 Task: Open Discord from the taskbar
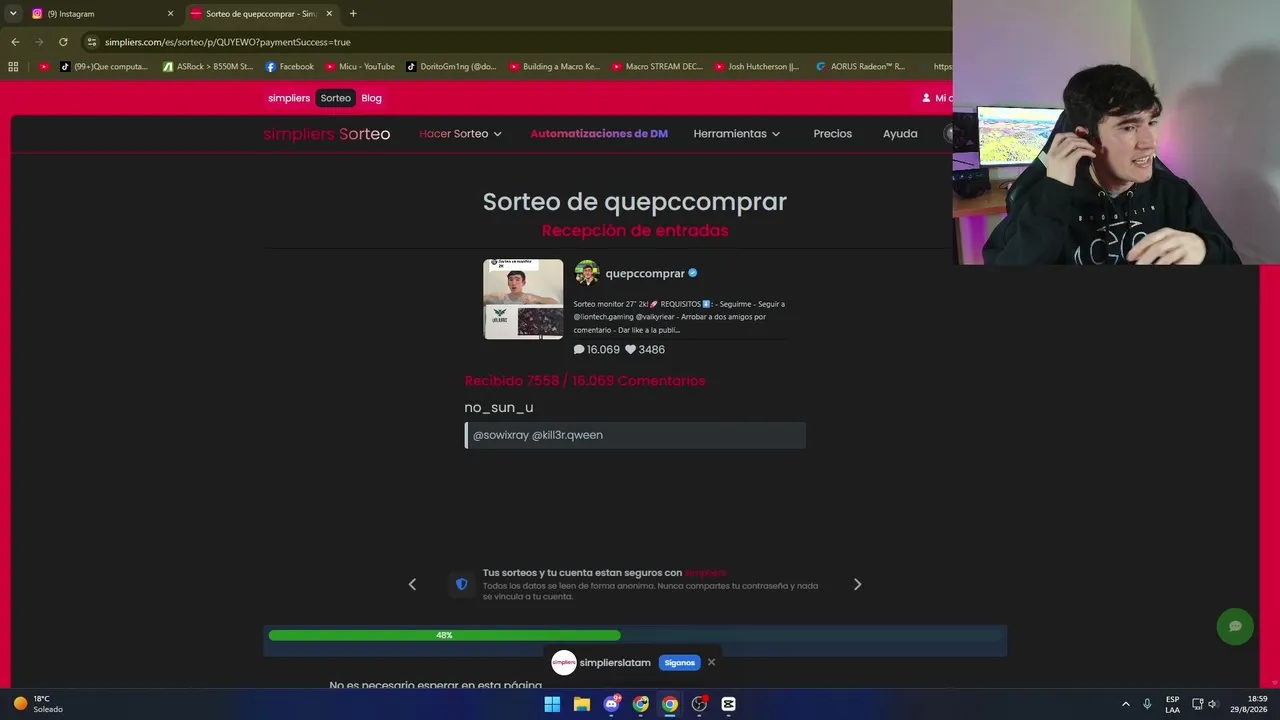(611, 704)
